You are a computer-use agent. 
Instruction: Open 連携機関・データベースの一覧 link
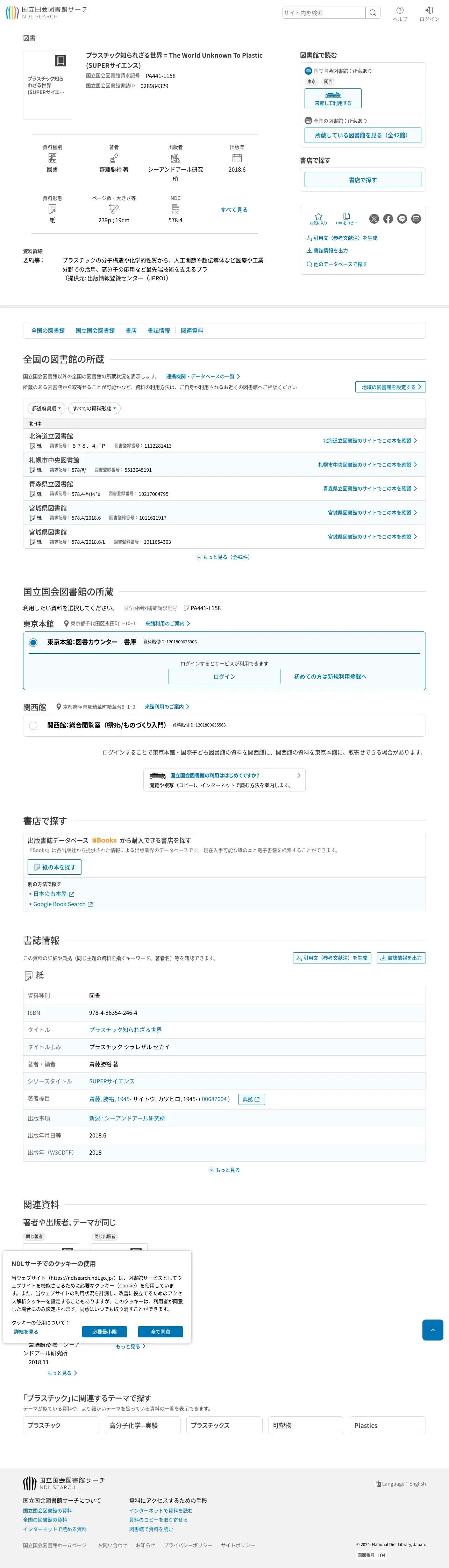(203, 376)
